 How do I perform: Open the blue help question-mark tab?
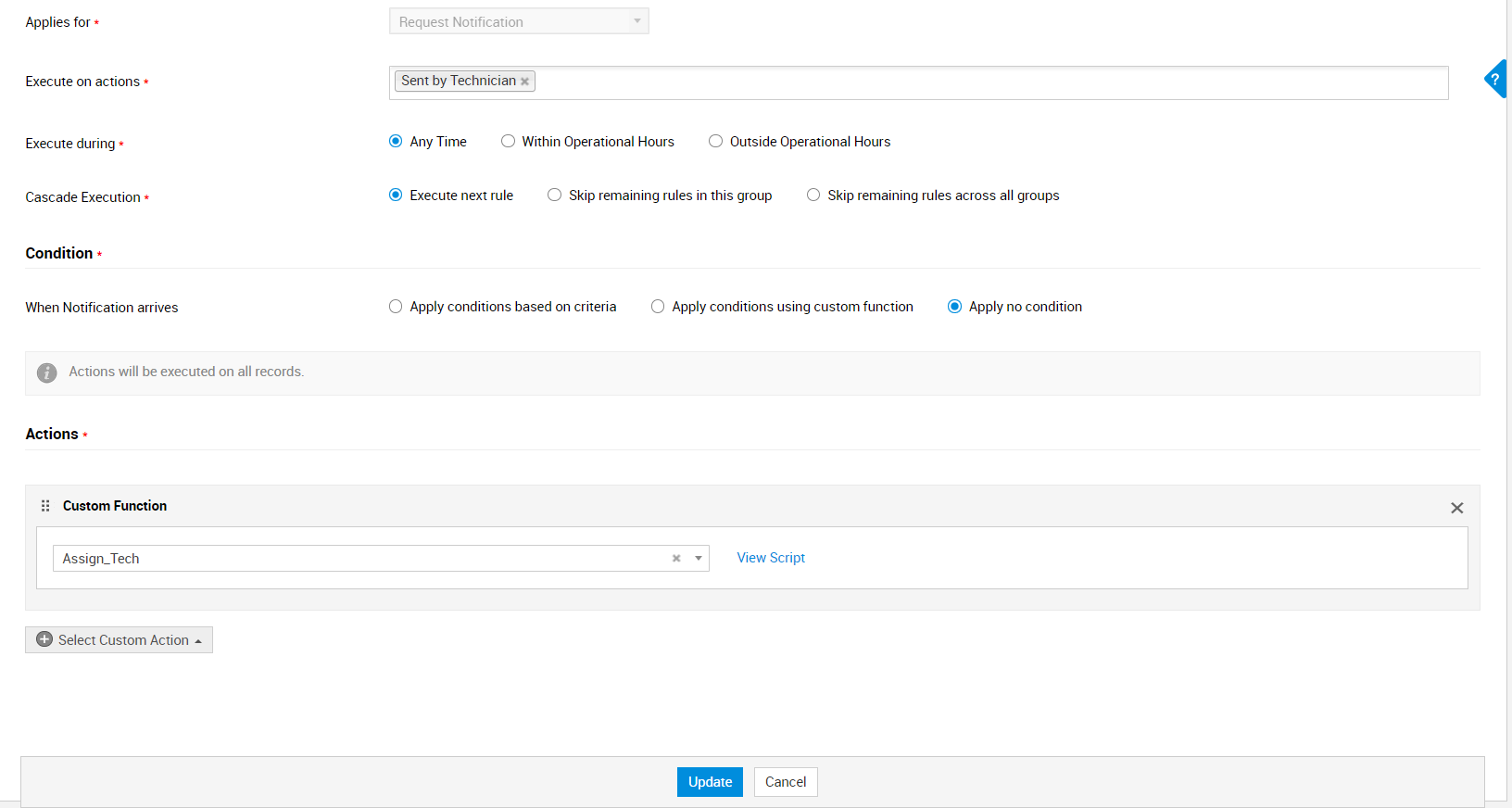click(1495, 80)
